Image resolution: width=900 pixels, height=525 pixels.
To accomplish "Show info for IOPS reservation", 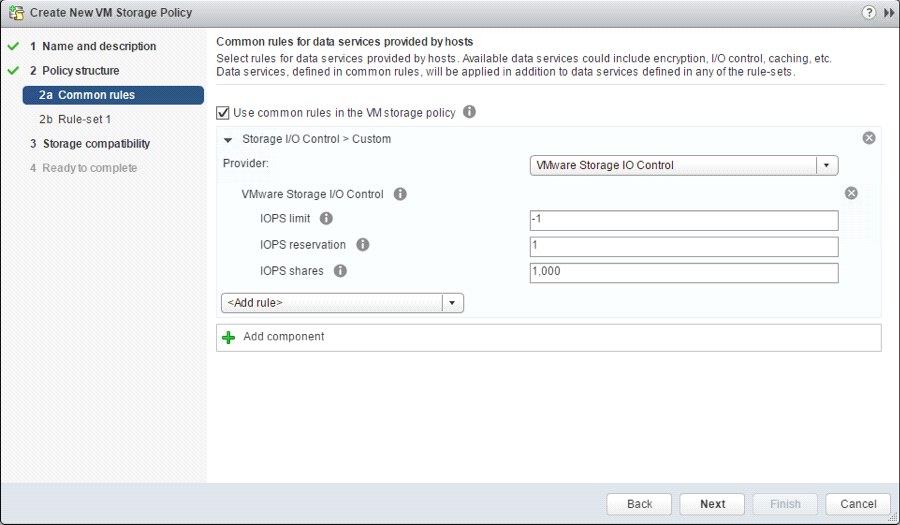I will [x=362, y=245].
